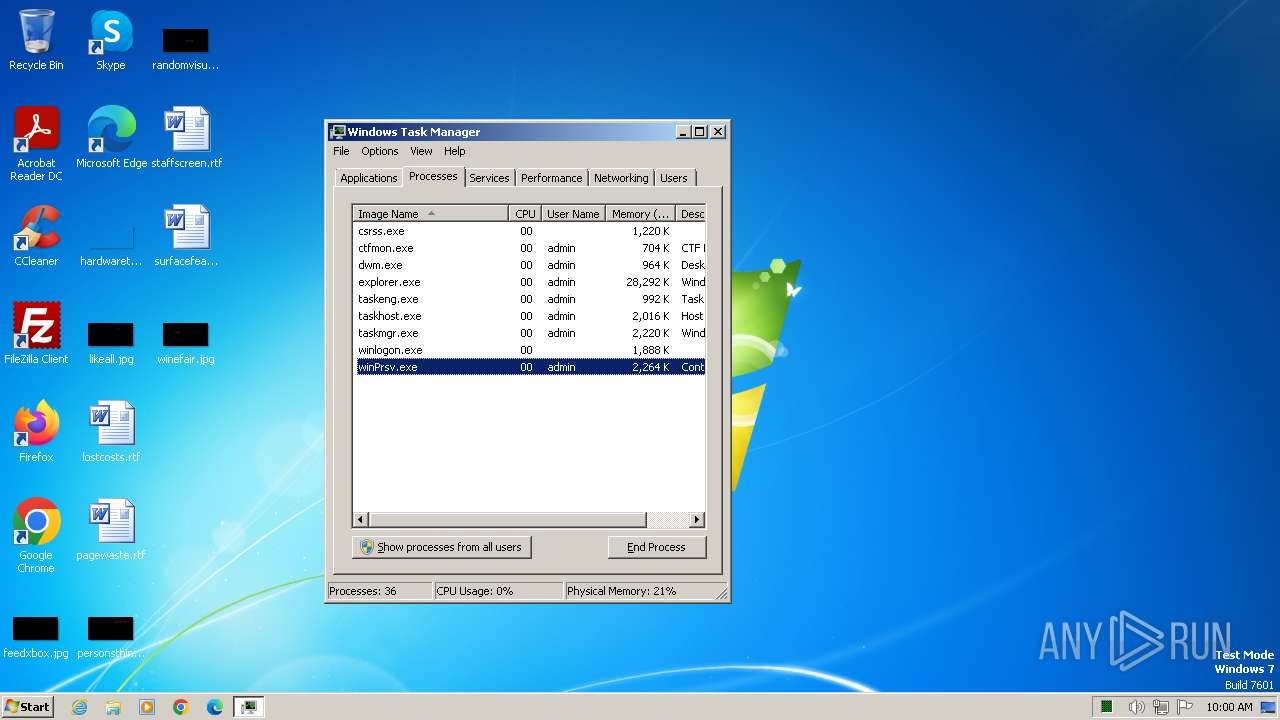1280x720 pixels.
Task: Select the winPrsv.exe process
Action: [530, 367]
